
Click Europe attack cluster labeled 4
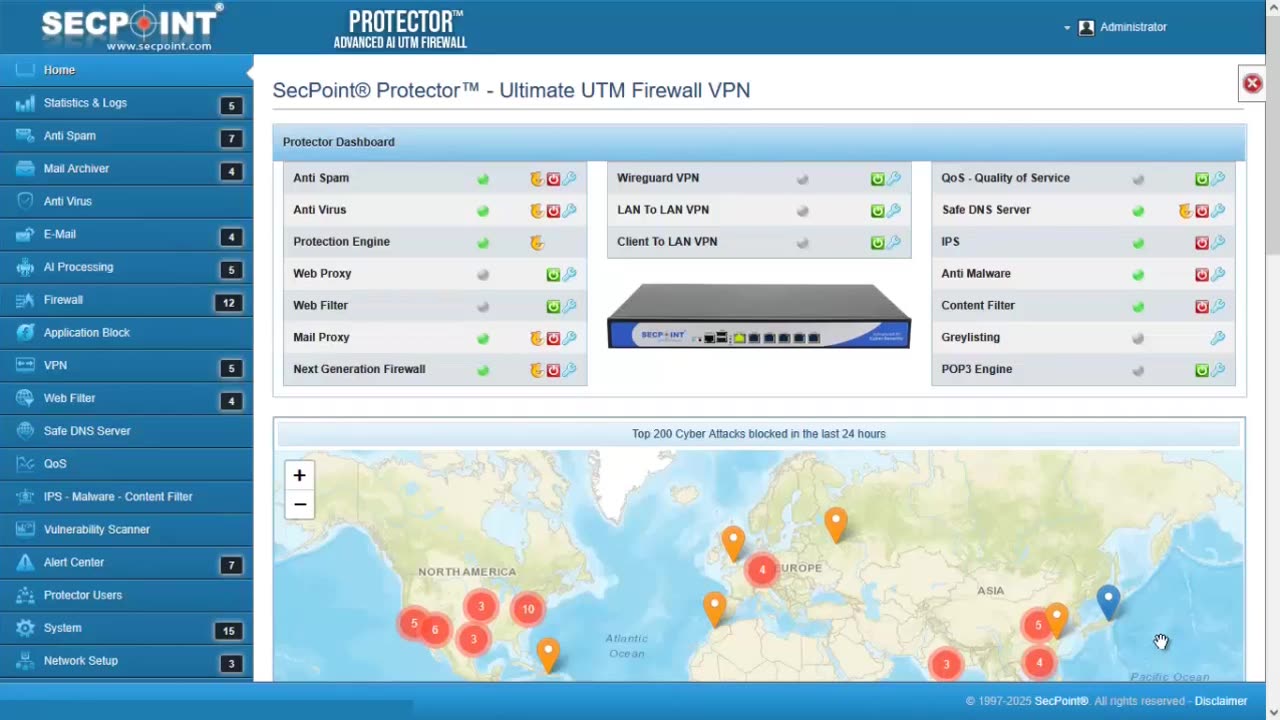762,570
